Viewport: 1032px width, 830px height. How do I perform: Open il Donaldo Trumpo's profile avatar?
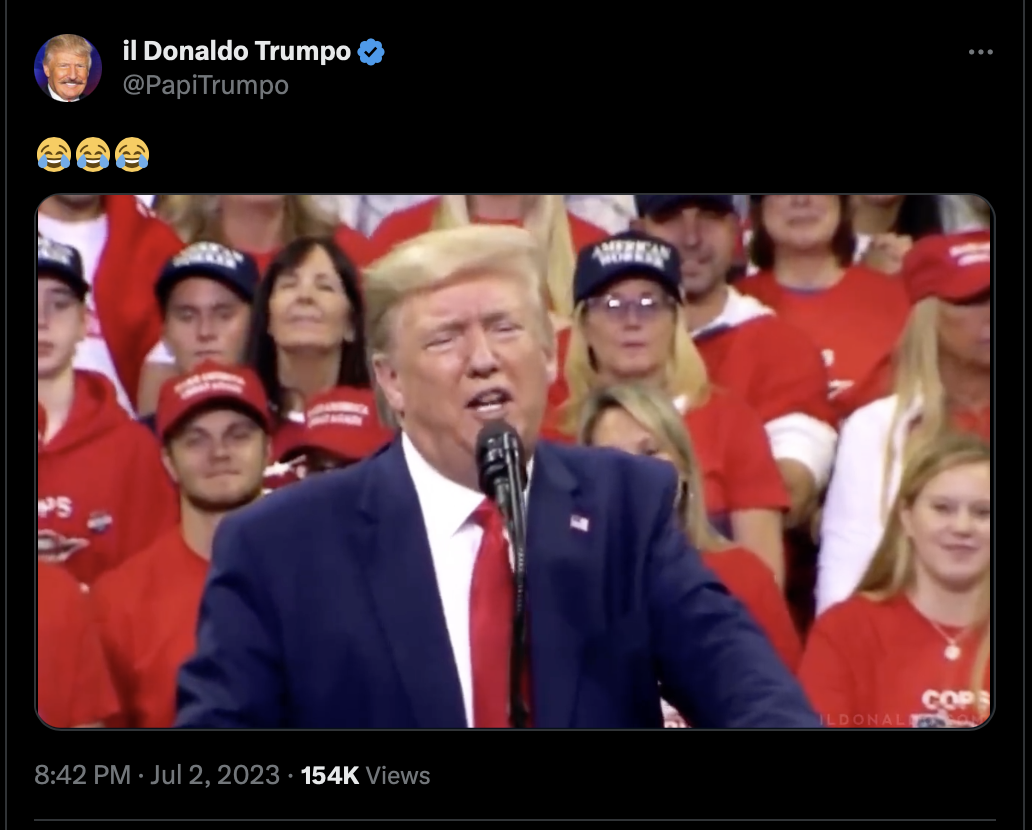(x=68, y=68)
